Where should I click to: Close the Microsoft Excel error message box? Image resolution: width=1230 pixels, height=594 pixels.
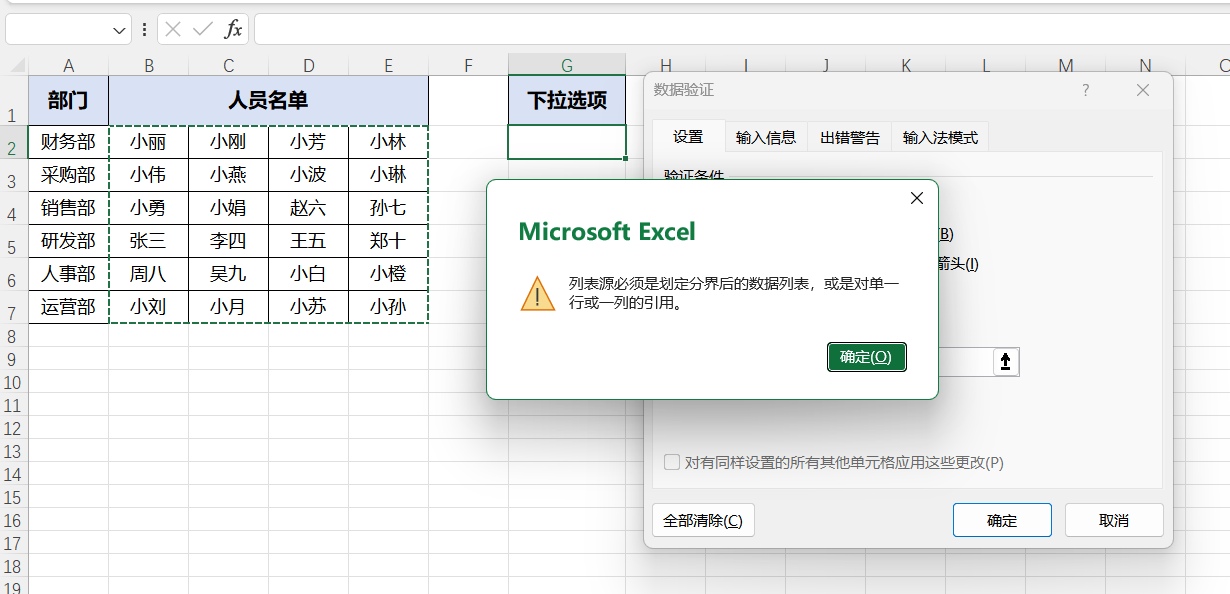(x=916, y=199)
